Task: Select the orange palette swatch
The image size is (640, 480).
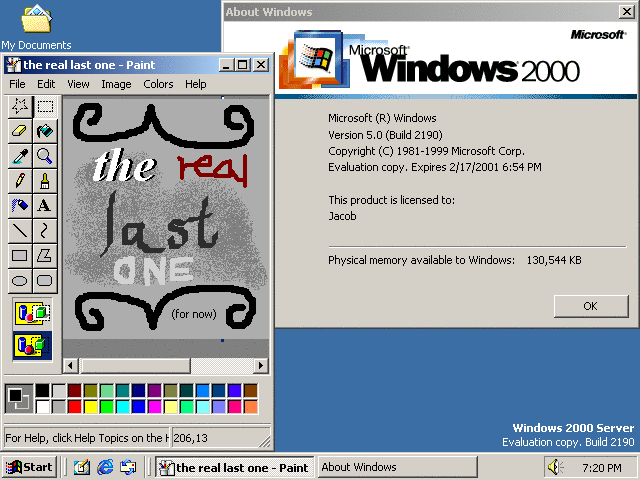Action: [x=251, y=407]
